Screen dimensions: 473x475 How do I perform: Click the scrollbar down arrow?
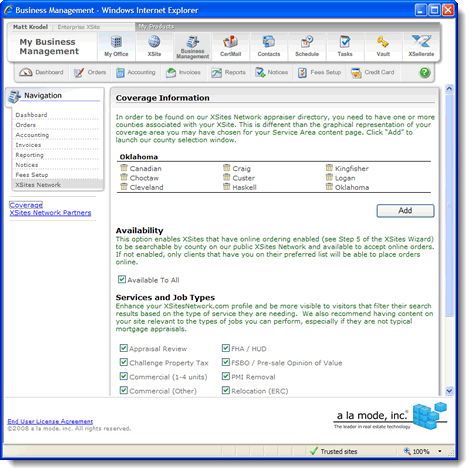[449, 391]
